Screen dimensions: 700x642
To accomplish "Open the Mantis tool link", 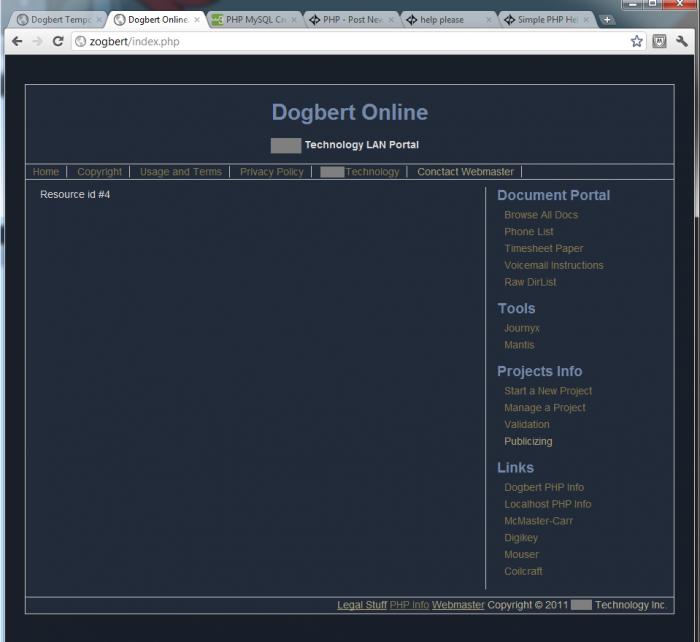I will [x=519, y=345].
